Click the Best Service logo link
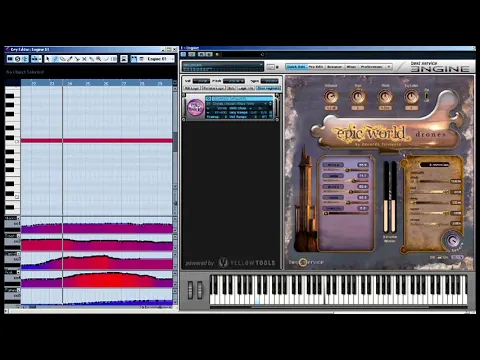The image size is (480, 360). 306,262
